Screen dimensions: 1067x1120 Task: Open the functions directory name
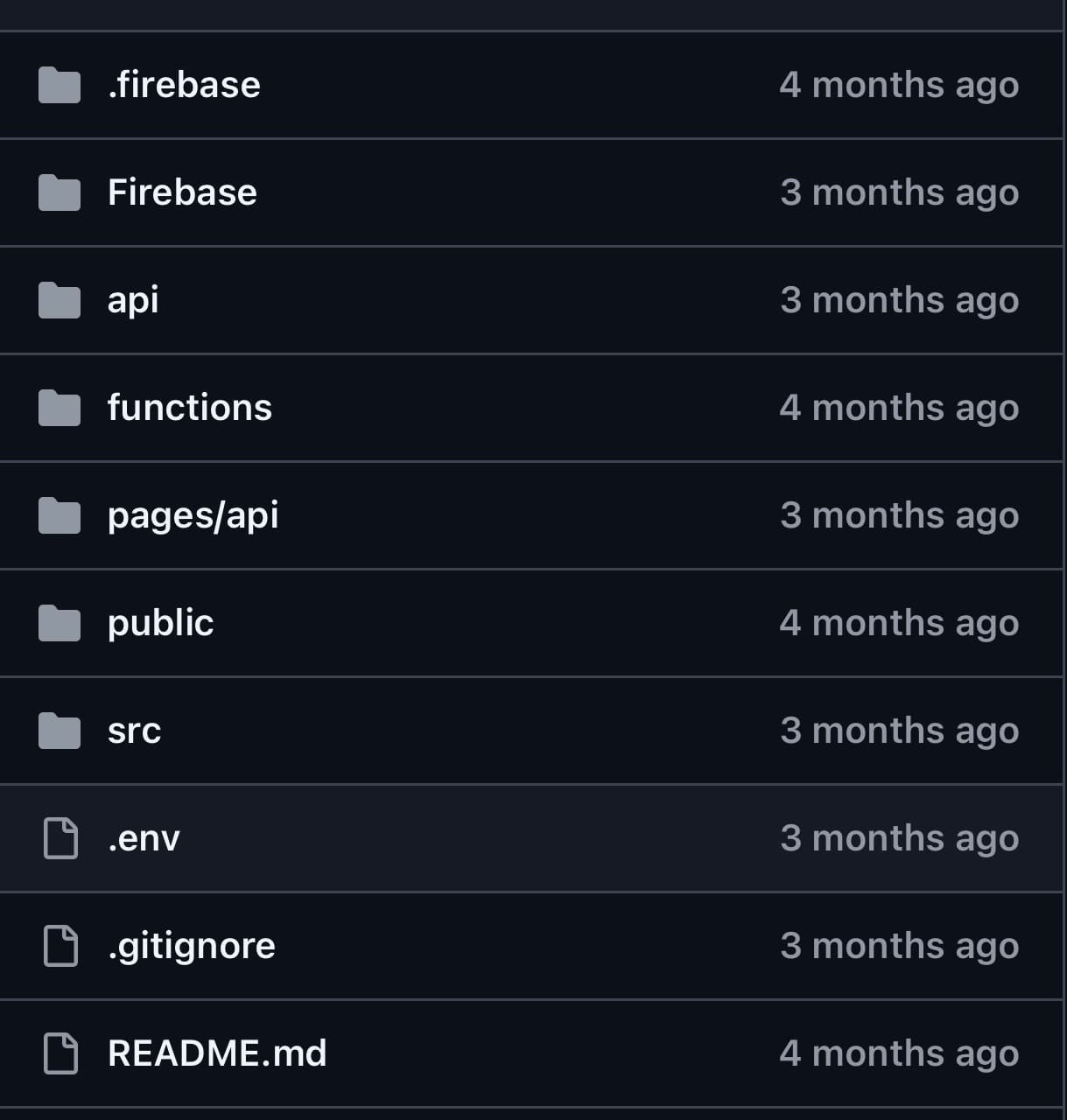point(190,408)
